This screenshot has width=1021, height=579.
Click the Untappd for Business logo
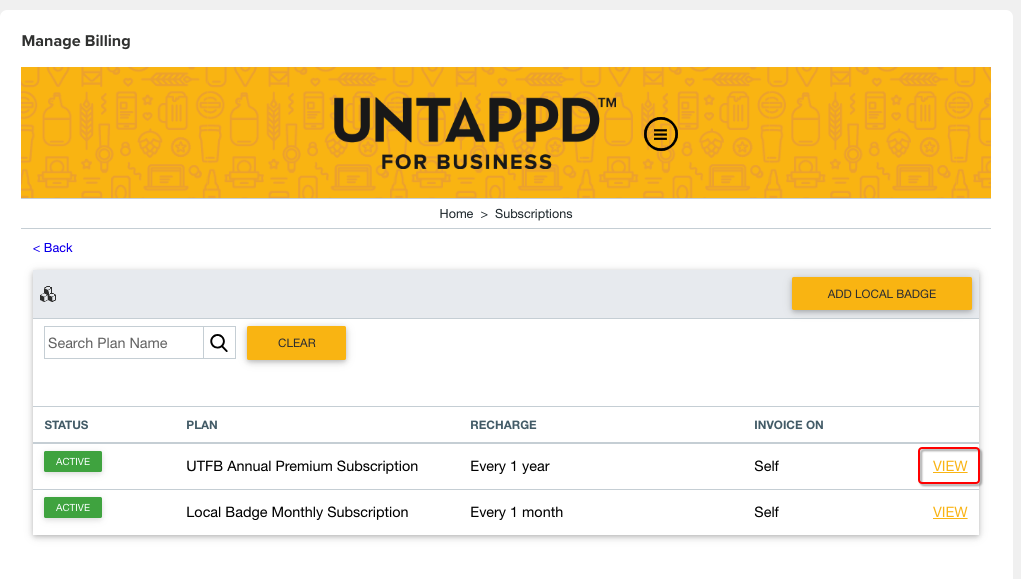(475, 134)
